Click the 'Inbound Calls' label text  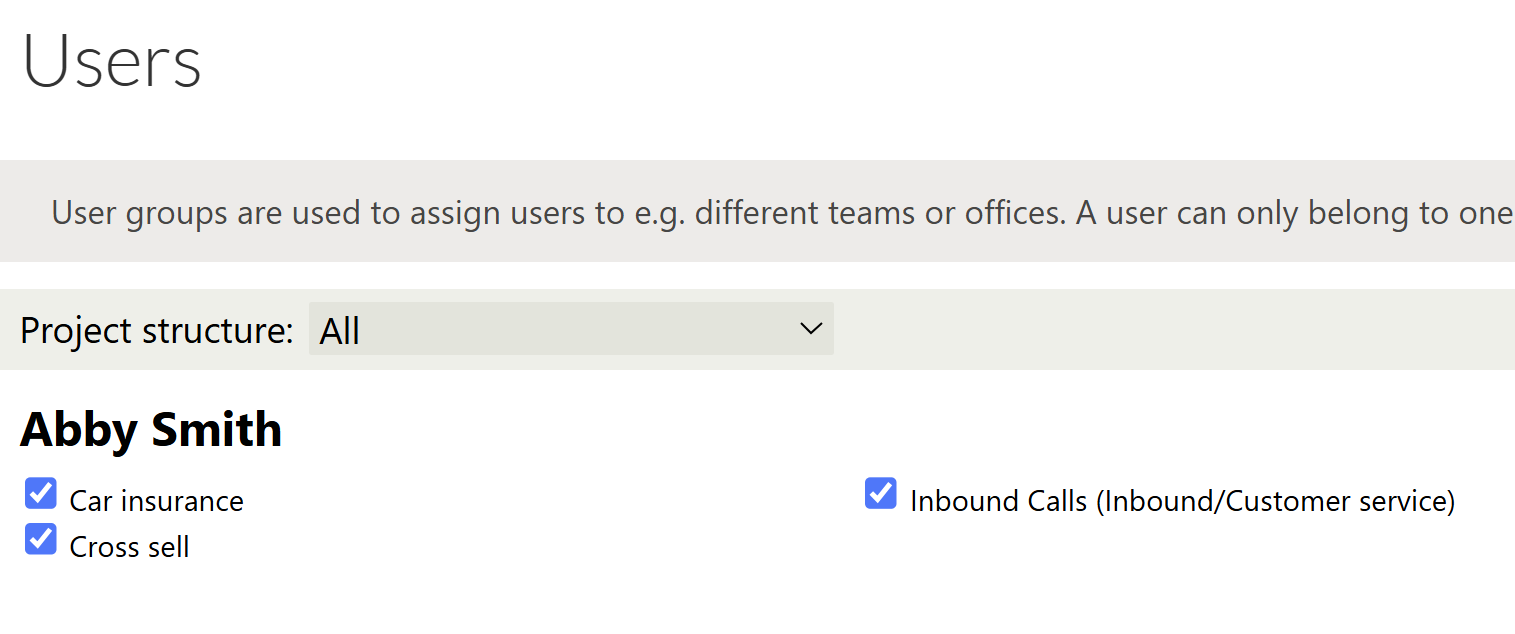(998, 501)
